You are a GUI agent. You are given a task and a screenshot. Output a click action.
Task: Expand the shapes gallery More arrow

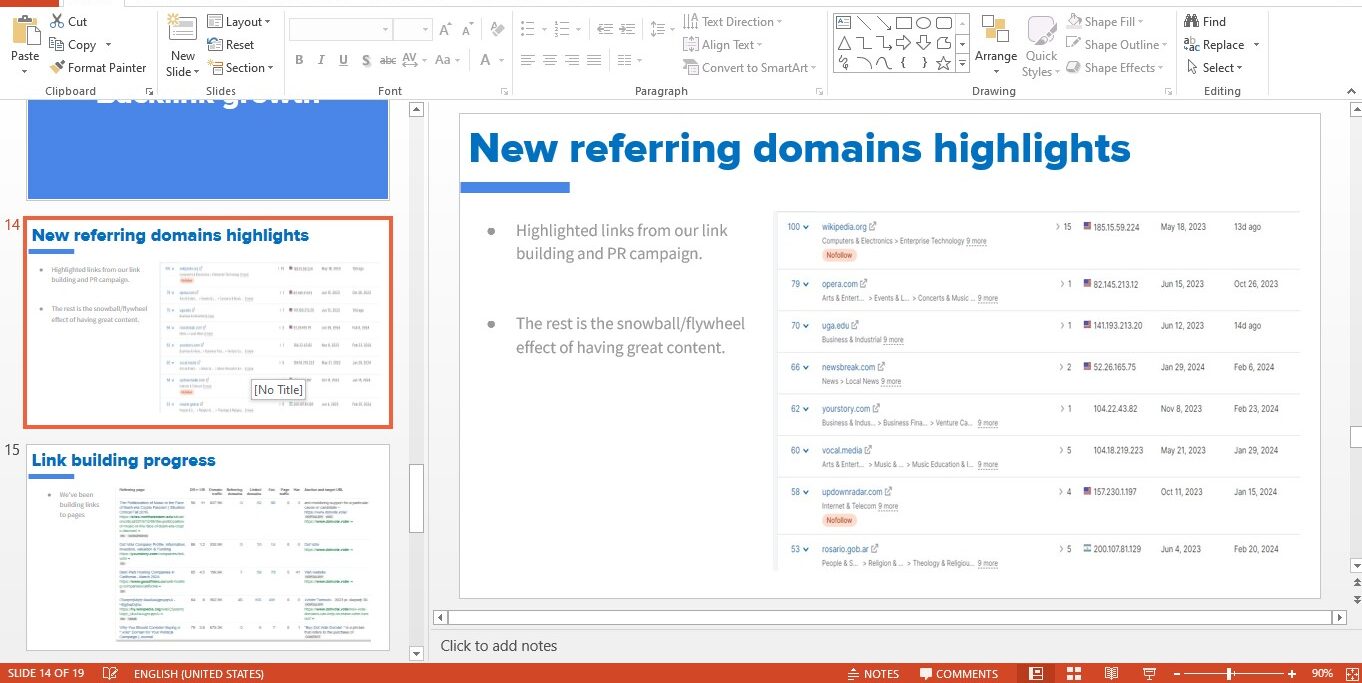[962, 63]
